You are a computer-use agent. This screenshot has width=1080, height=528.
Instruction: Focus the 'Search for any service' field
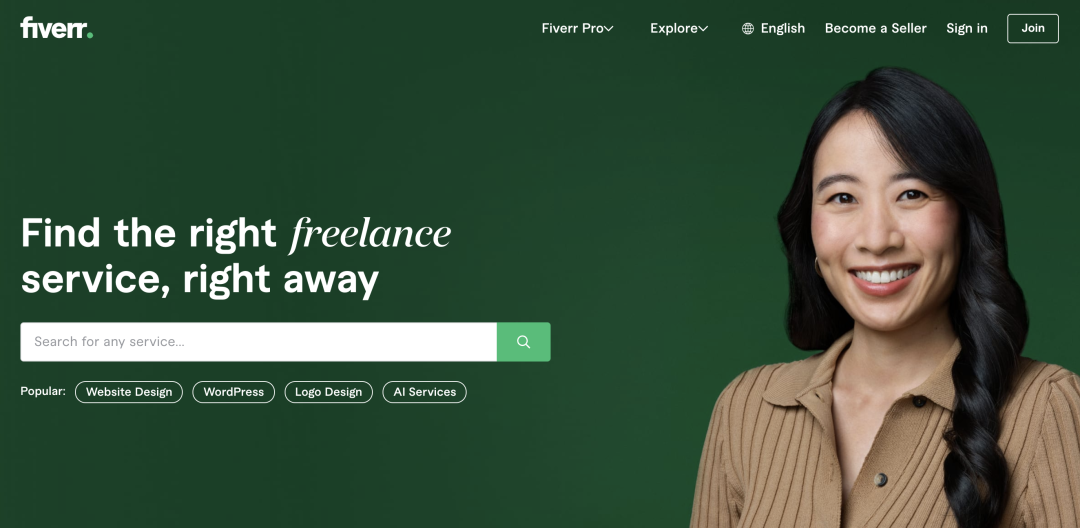pos(258,341)
